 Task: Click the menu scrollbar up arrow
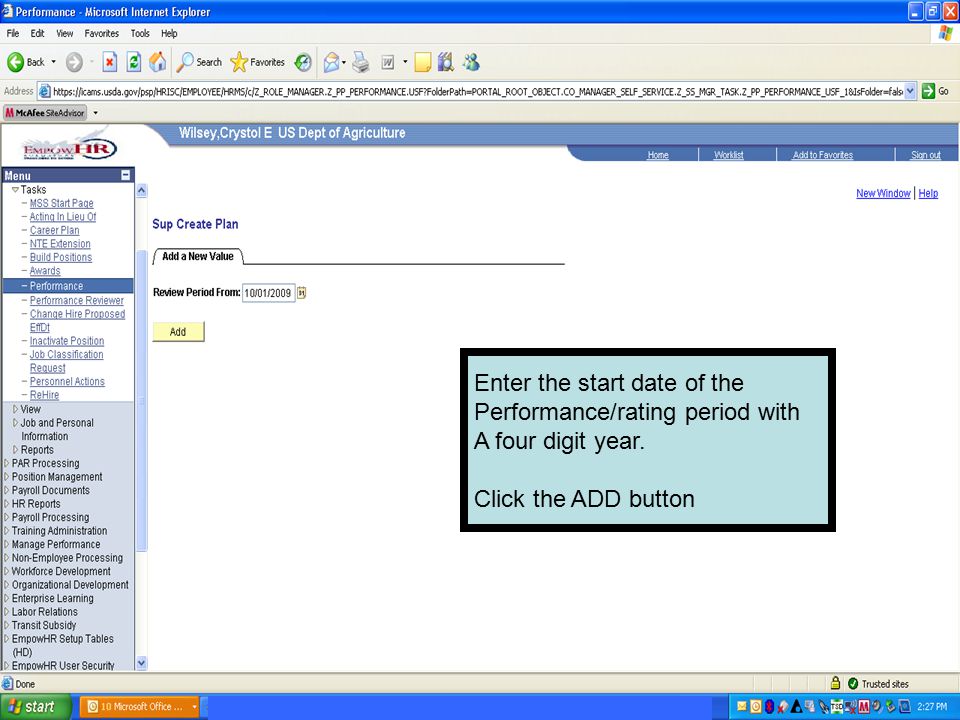pyautogui.click(x=141, y=190)
